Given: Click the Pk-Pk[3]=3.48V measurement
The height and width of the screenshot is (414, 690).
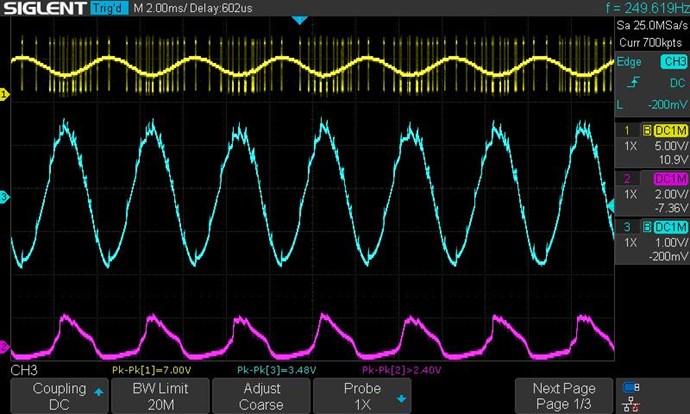Looking at the screenshot, I should (276, 370).
